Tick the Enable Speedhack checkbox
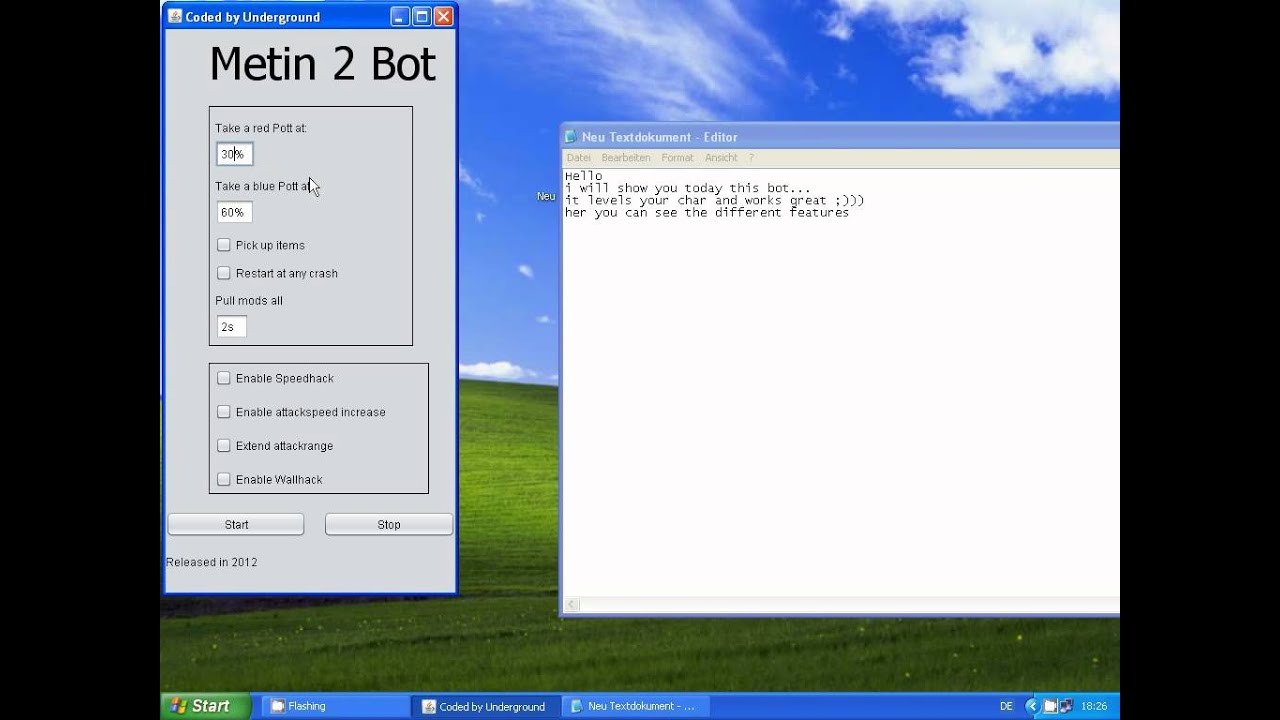 tap(224, 378)
